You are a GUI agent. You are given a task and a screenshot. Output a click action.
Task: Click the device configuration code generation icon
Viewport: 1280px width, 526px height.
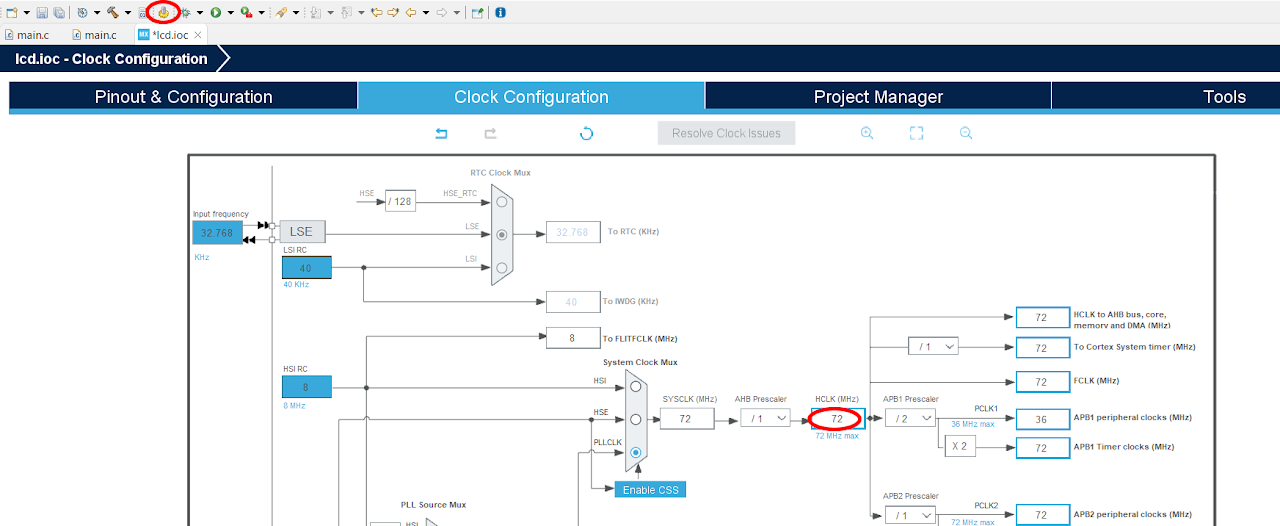(164, 12)
